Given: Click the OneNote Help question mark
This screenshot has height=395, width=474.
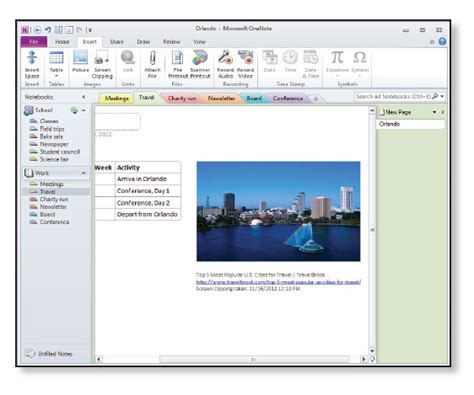Looking at the screenshot, I should click(x=442, y=41).
